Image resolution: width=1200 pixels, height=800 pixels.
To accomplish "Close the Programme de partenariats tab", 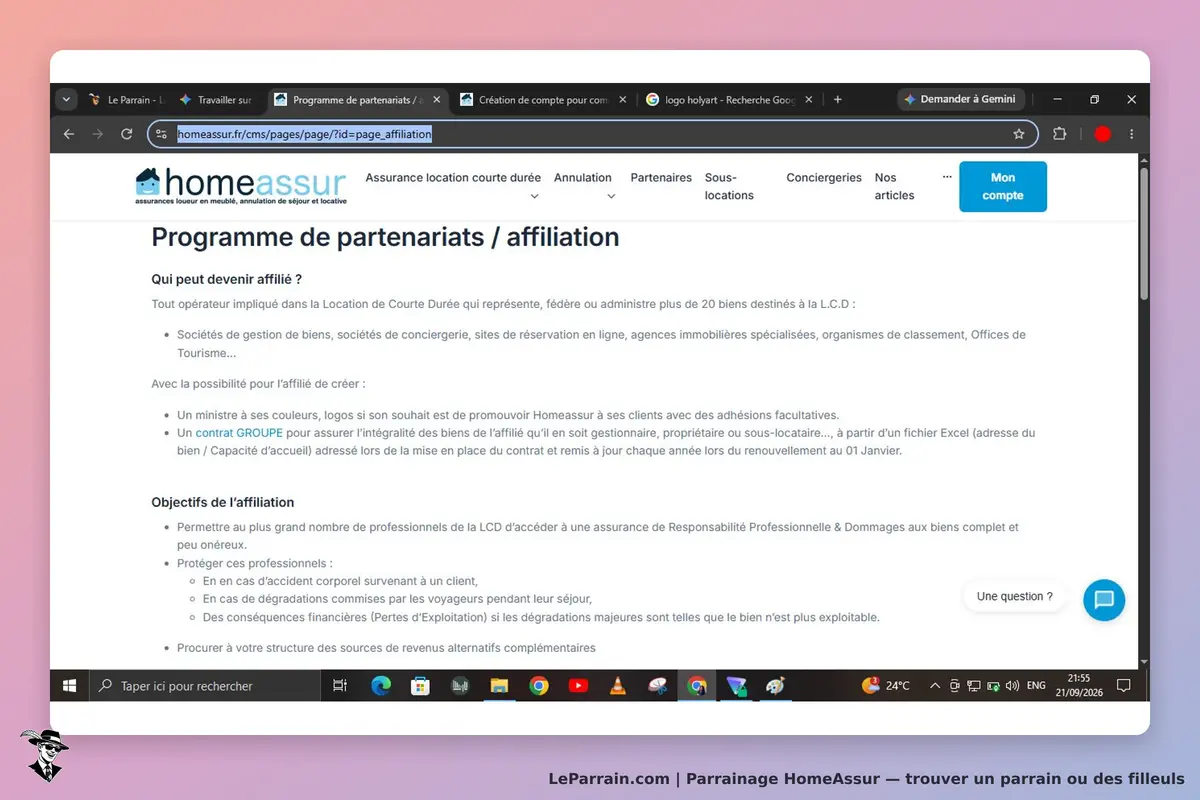I will point(436,100).
